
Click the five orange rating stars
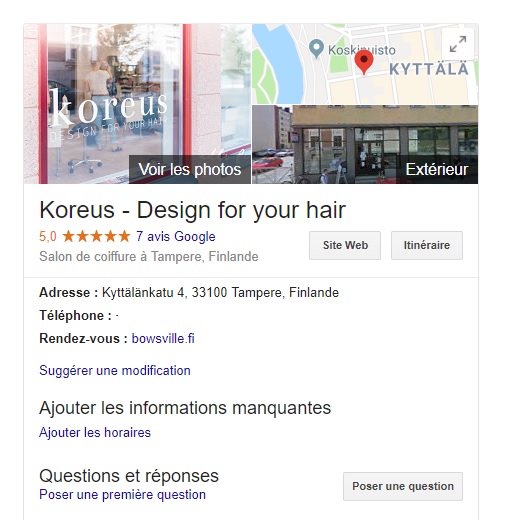click(x=96, y=236)
